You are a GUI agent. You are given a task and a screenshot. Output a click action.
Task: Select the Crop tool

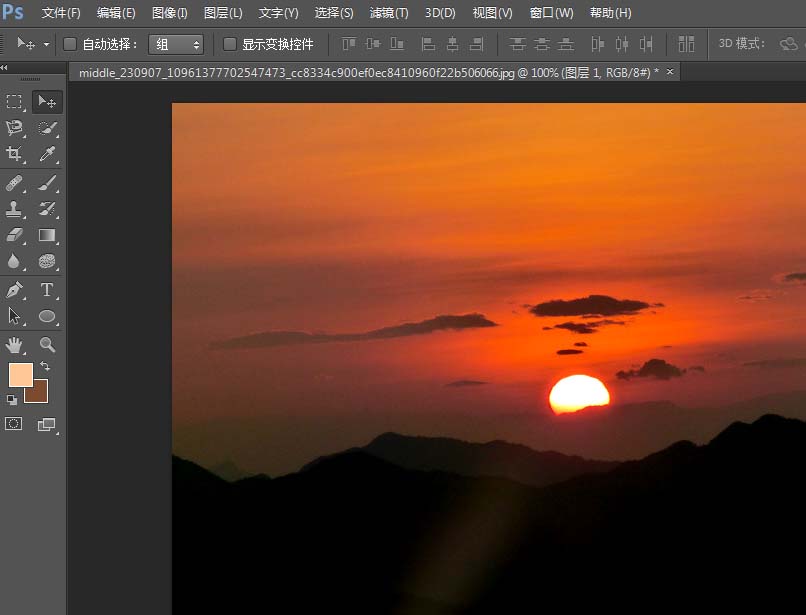(15, 155)
